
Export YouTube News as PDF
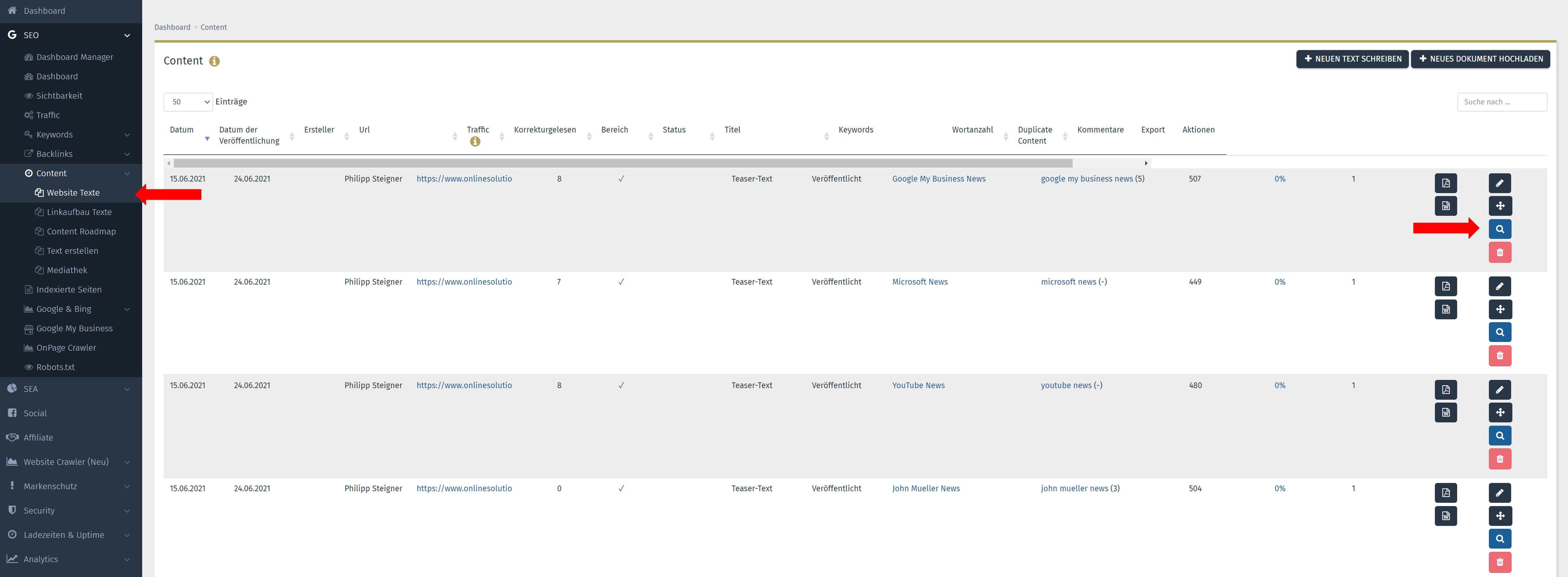[x=1446, y=389]
